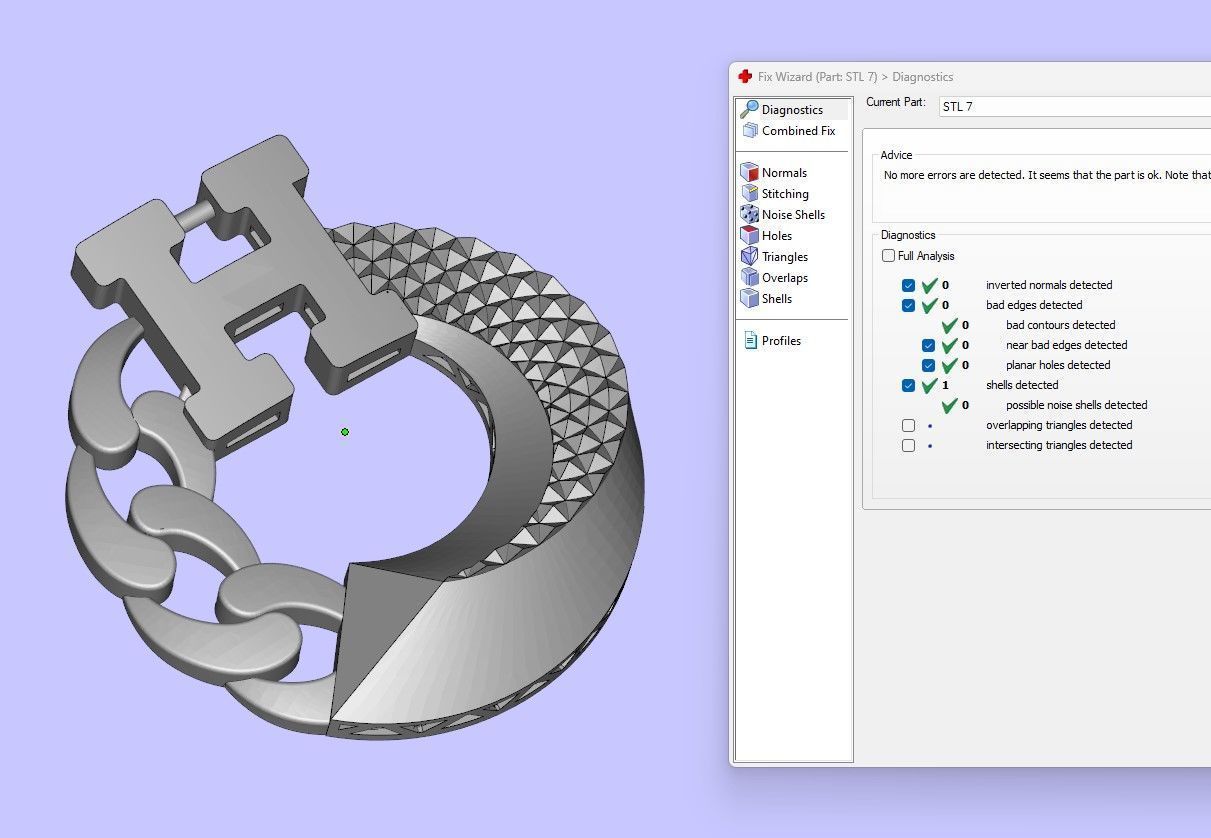Open the Combined Fix page

click(x=789, y=130)
